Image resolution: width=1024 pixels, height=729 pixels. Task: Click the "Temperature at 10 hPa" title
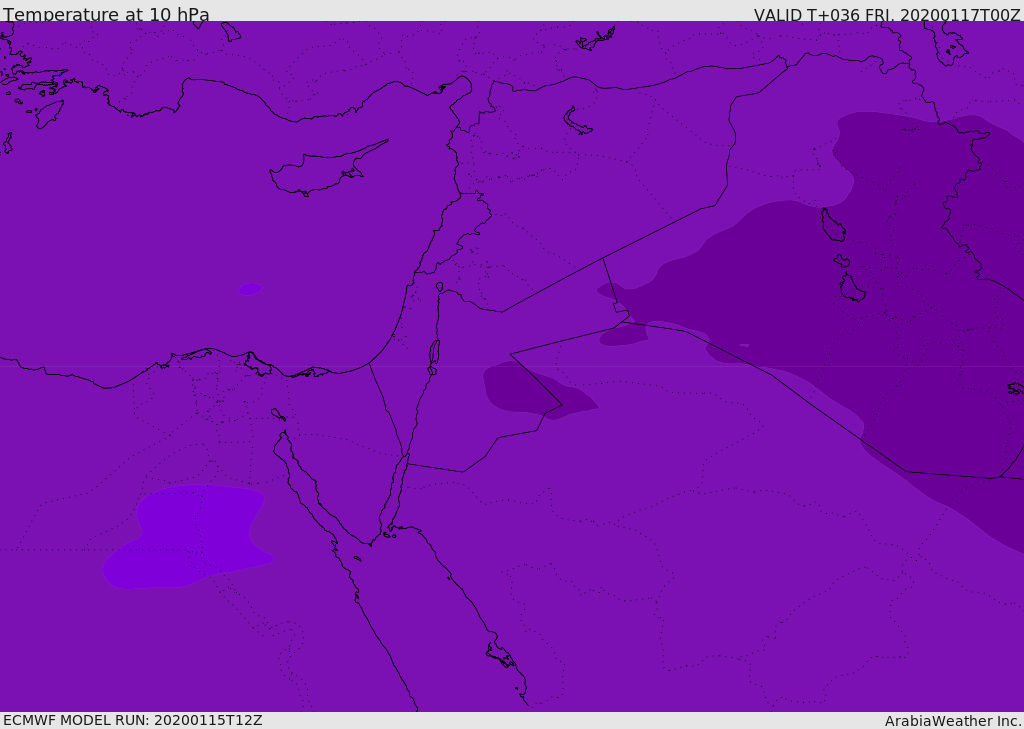(x=106, y=15)
